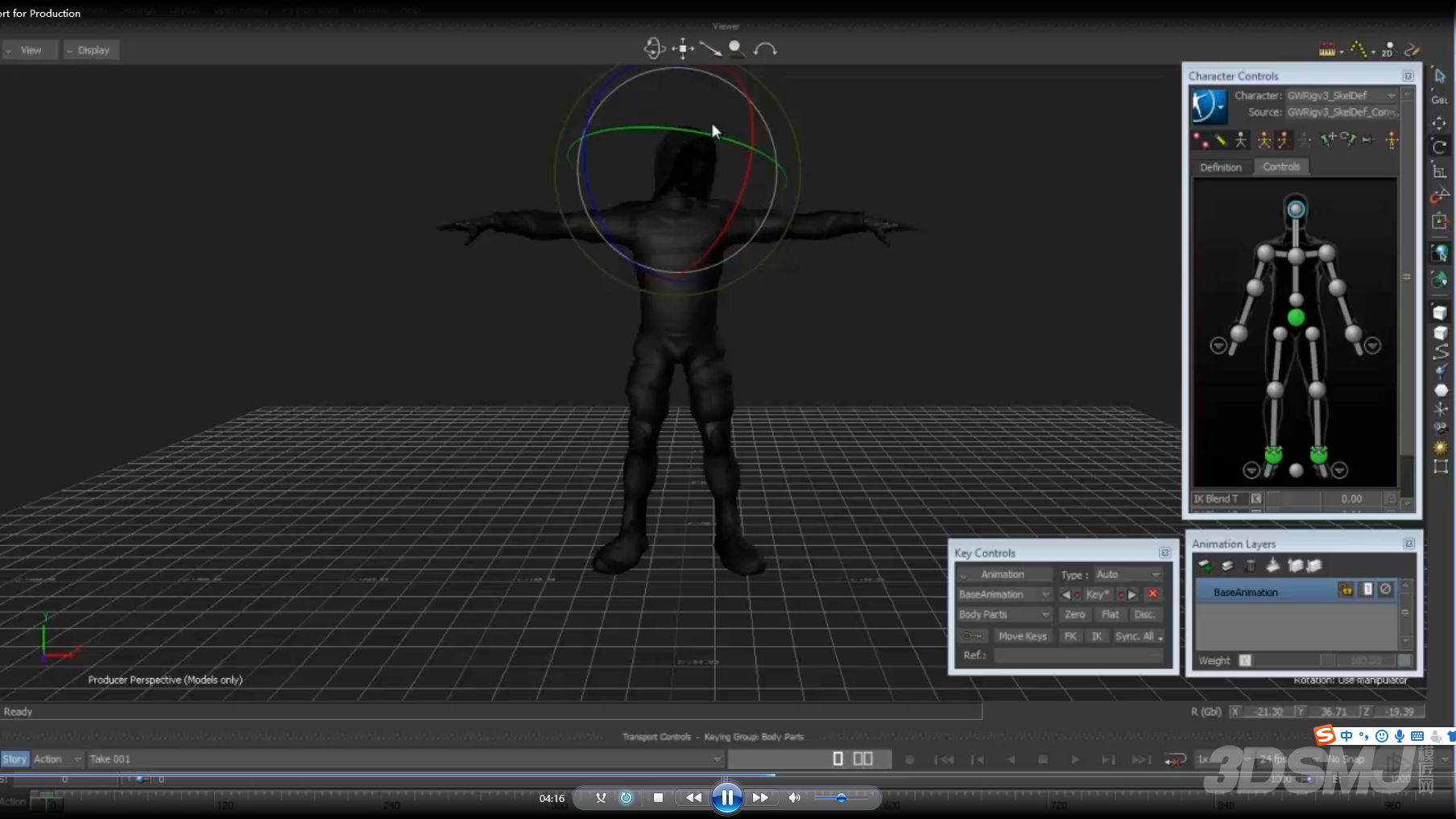Image resolution: width=1456 pixels, height=819 pixels.
Task: Open the Display menu in viewer
Action: pos(93,50)
